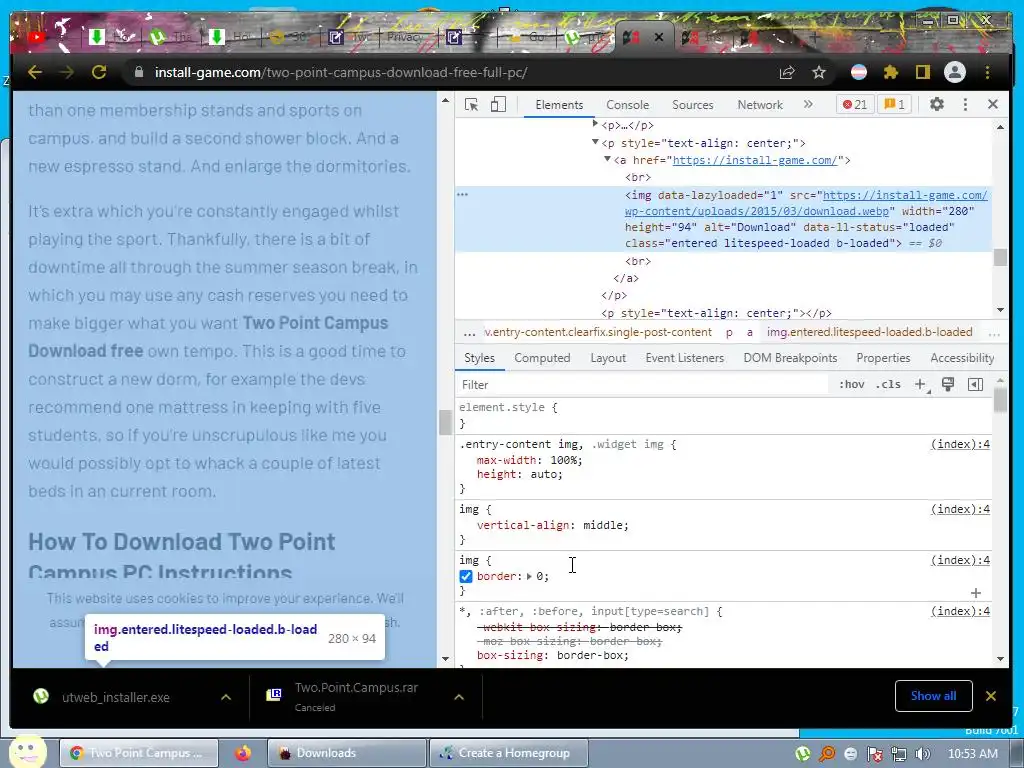Open a new browser tab with plus
Screen dimensions: 1024x768
click(814, 37)
